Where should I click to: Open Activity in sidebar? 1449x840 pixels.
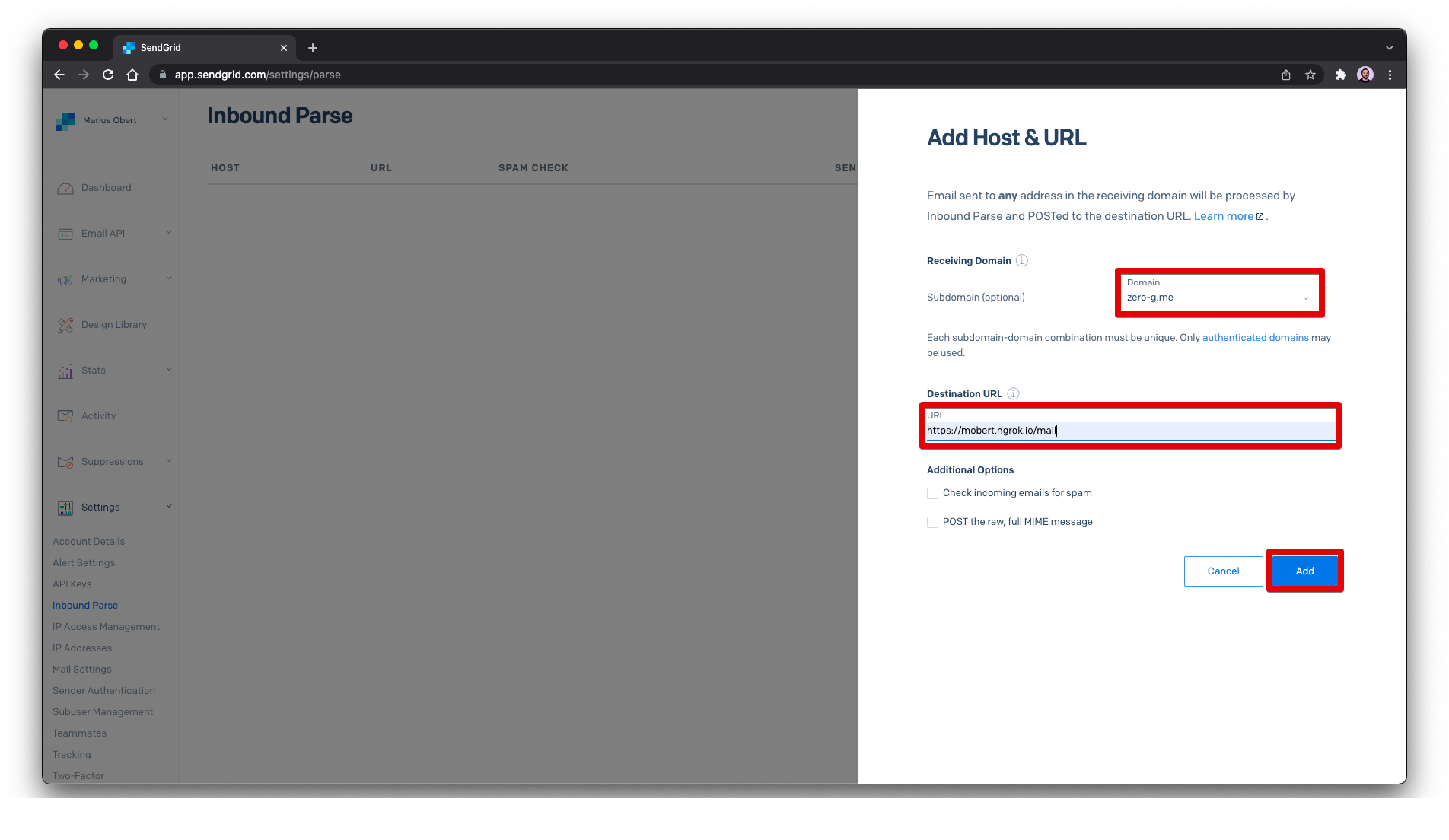tap(99, 416)
